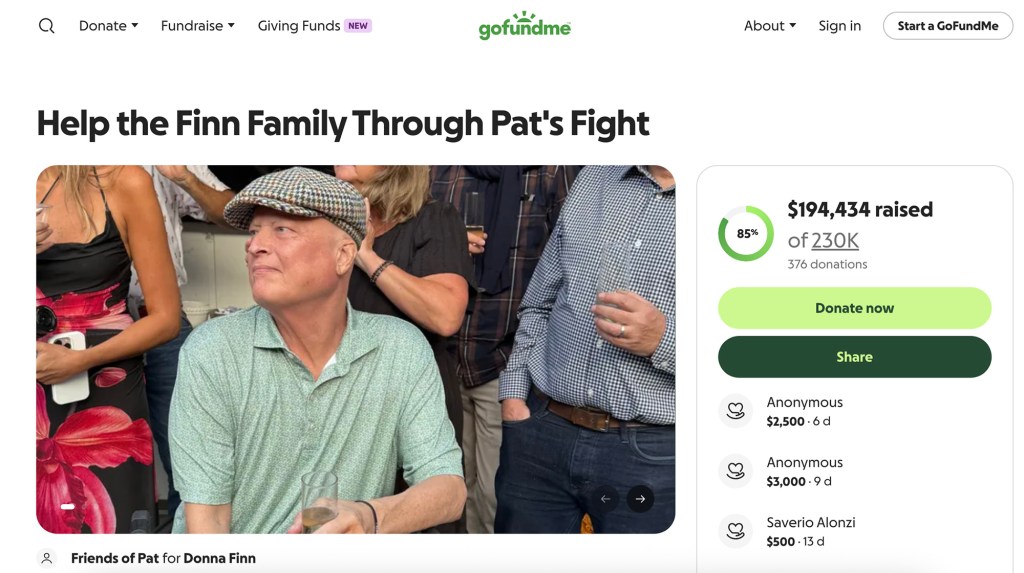Click heart-hand icon beside $3,000 donation
Screen dimensions: 1024x573
pos(736,471)
